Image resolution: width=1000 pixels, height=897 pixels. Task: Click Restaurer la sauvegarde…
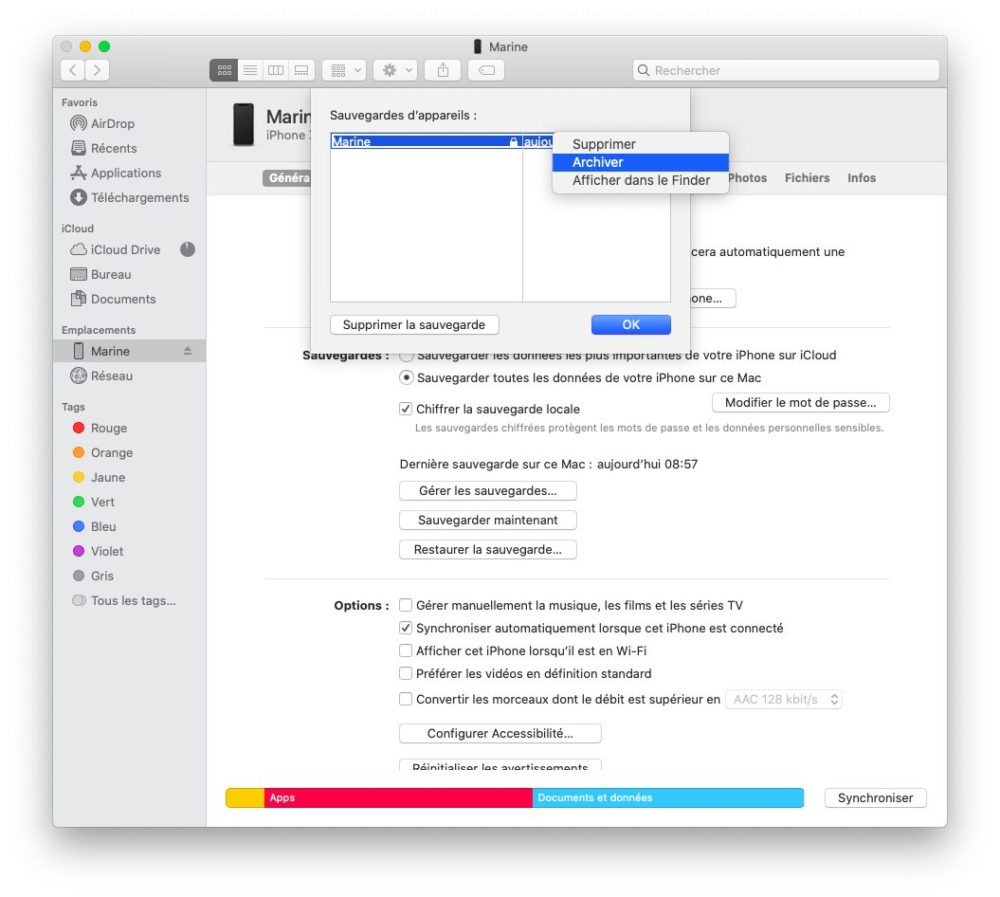pos(488,549)
